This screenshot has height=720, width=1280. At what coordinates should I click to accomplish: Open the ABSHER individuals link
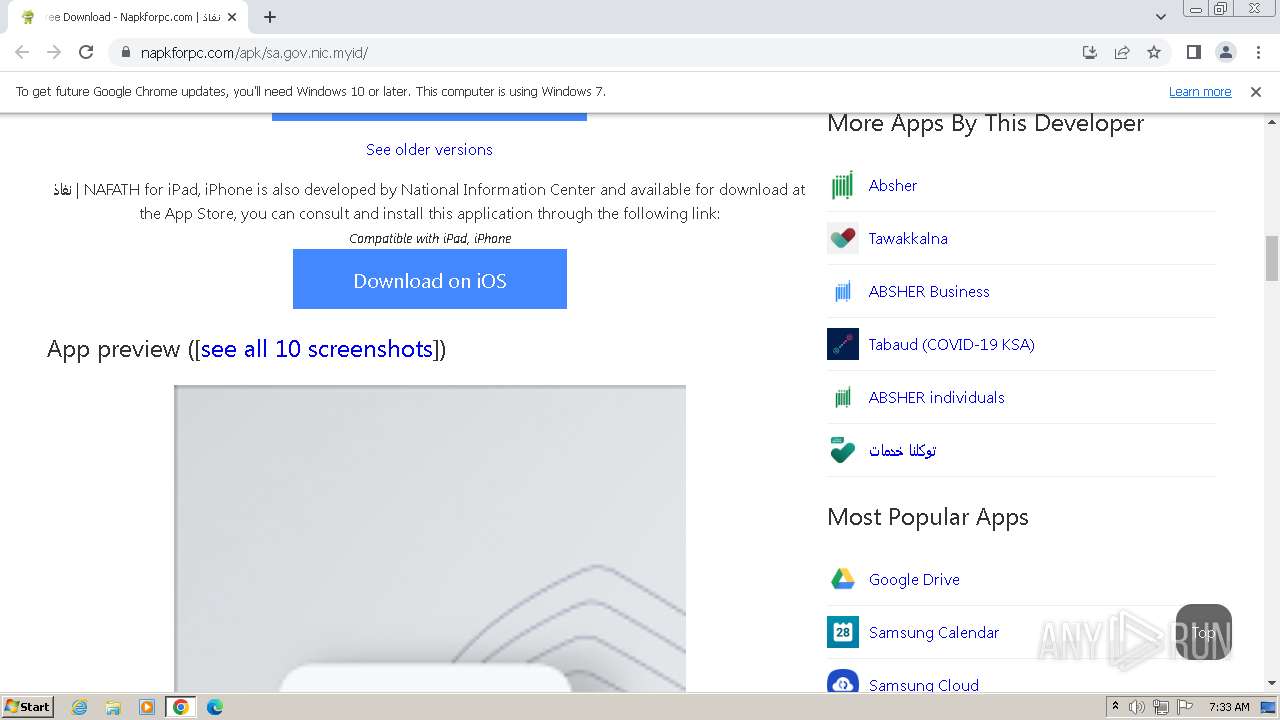[937, 397]
